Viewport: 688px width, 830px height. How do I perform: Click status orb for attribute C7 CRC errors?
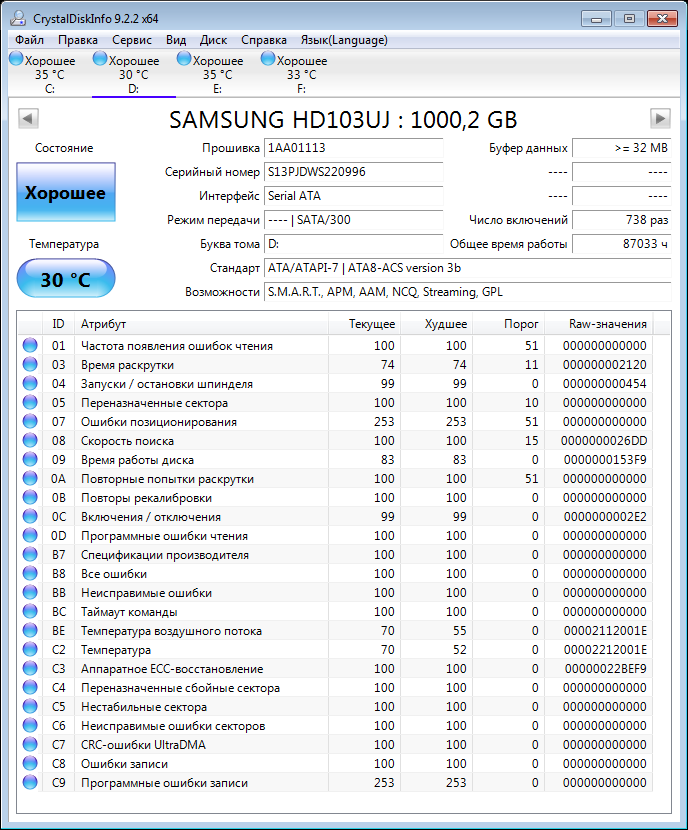tap(30, 745)
